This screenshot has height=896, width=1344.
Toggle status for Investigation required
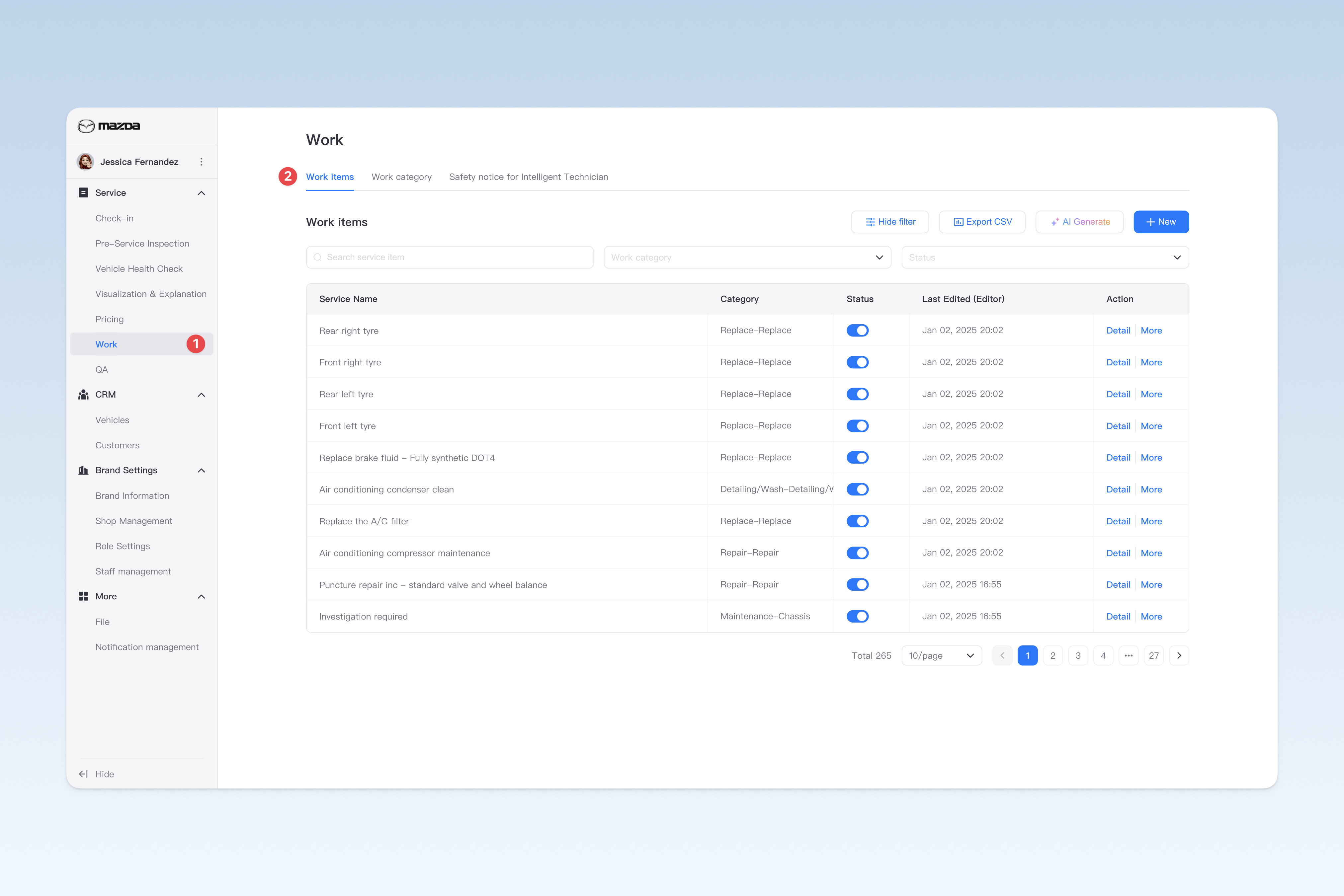click(858, 616)
